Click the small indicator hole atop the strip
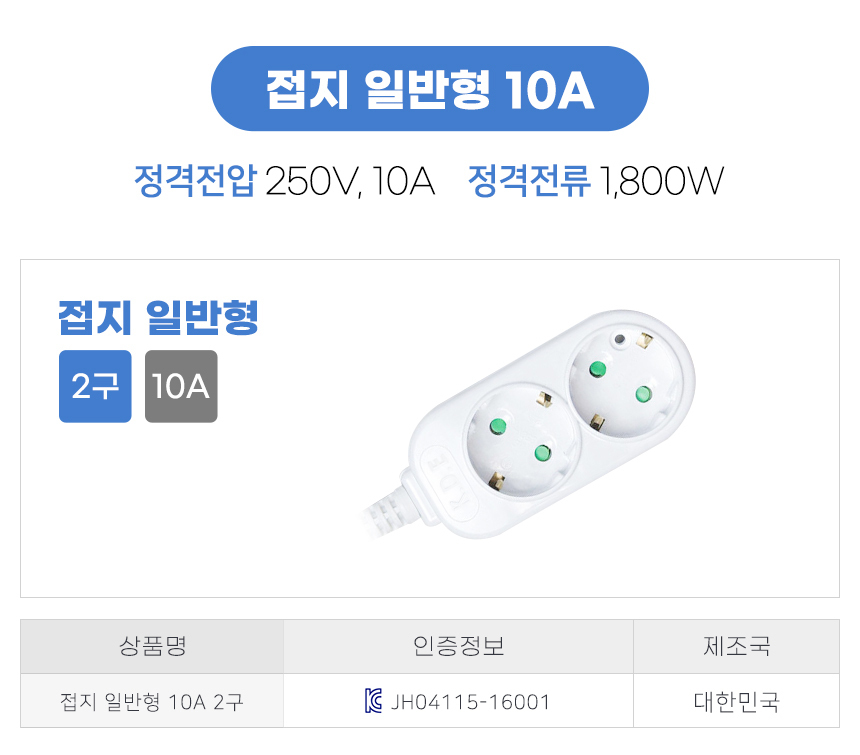 (x=619, y=340)
